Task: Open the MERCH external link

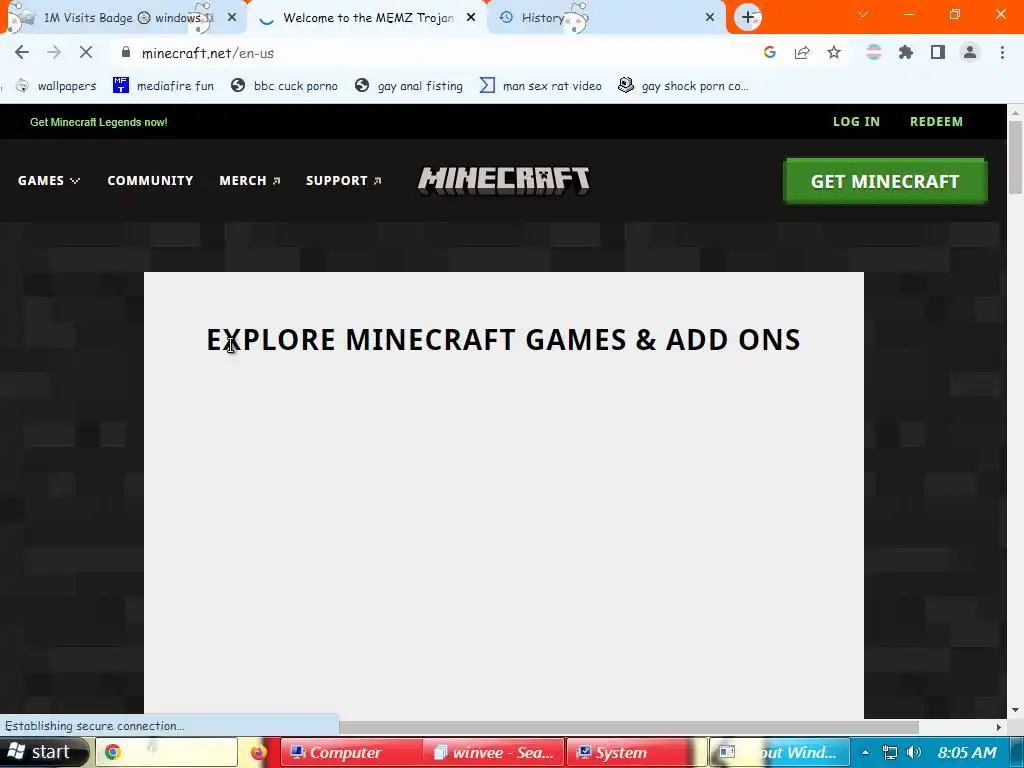Action: click(250, 180)
